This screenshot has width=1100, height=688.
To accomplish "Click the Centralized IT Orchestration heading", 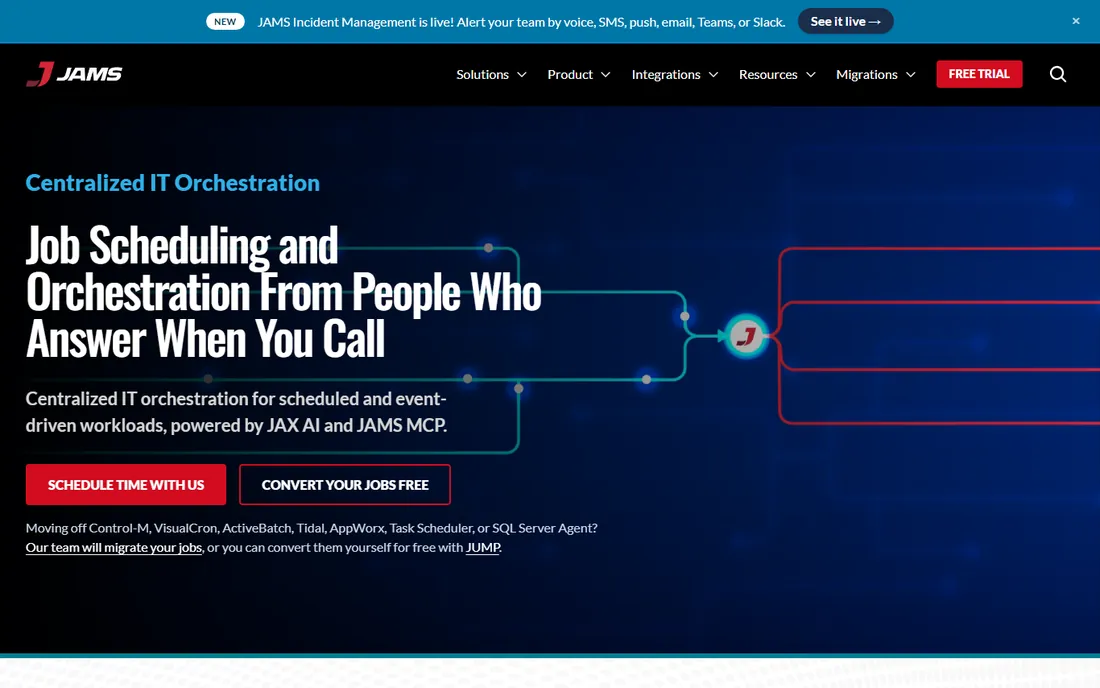I will tap(173, 183).
